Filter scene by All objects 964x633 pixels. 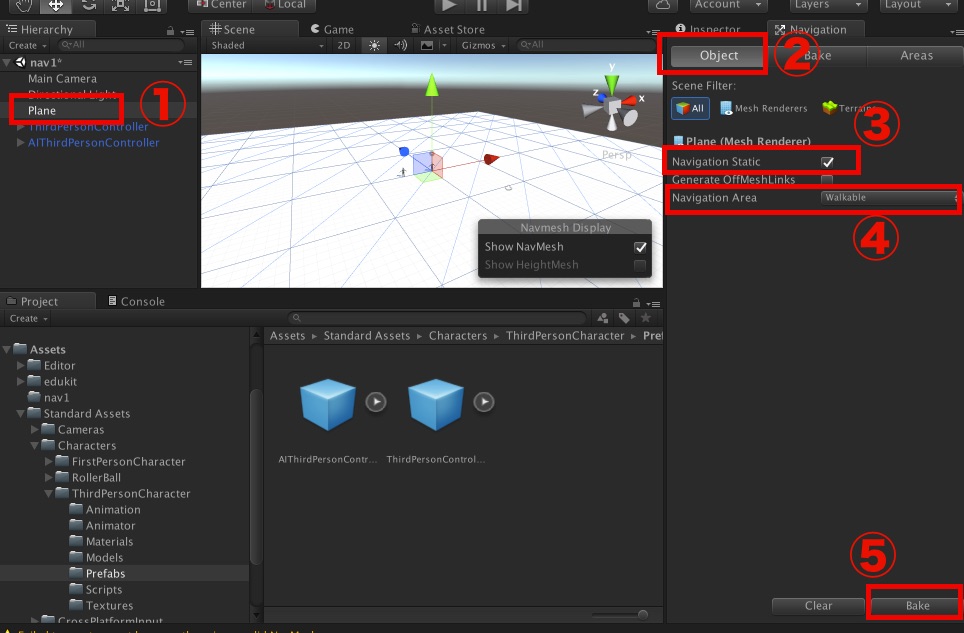(690, 108)
